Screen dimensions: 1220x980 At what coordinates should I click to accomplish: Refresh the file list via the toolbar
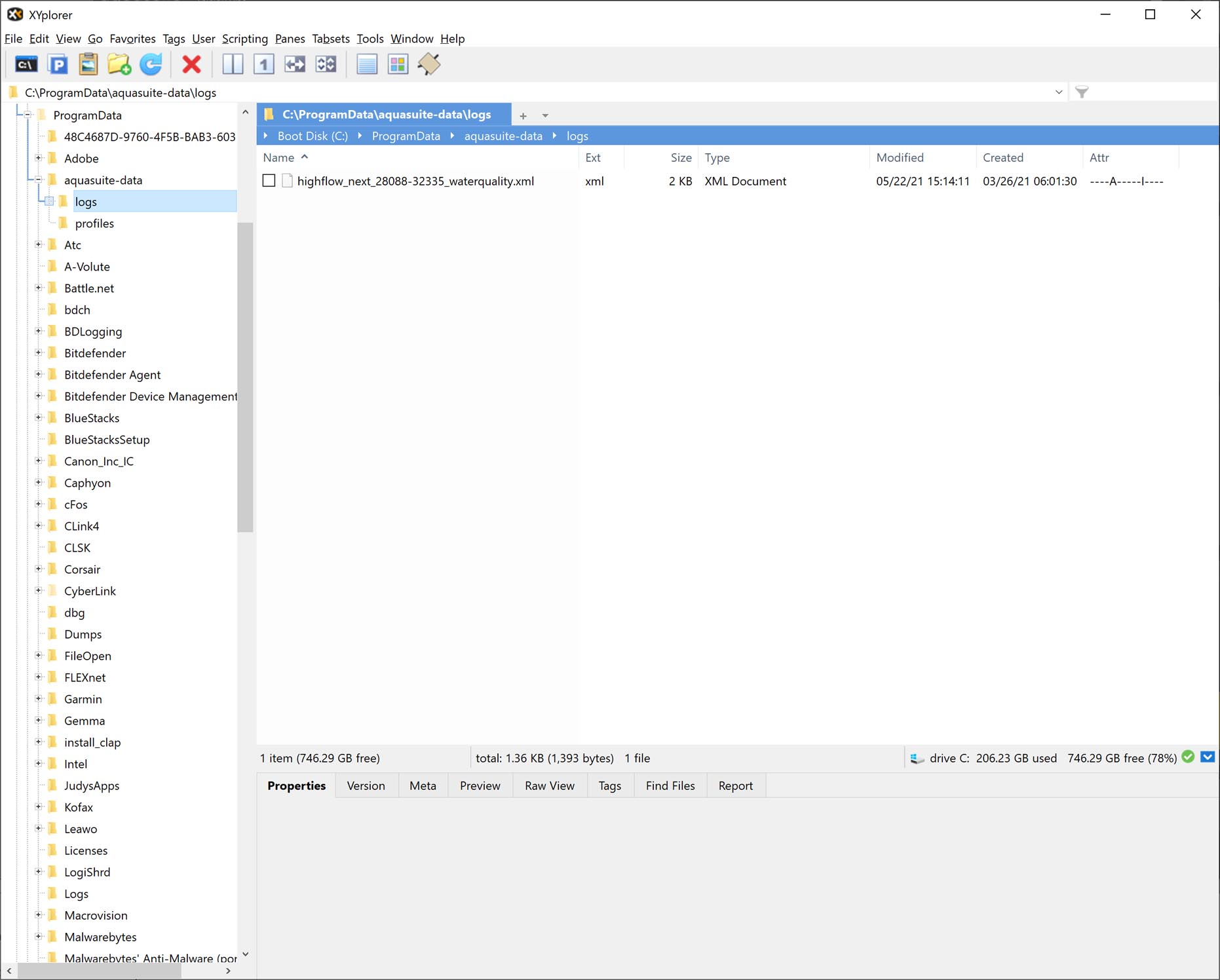(x=151, y=64)
